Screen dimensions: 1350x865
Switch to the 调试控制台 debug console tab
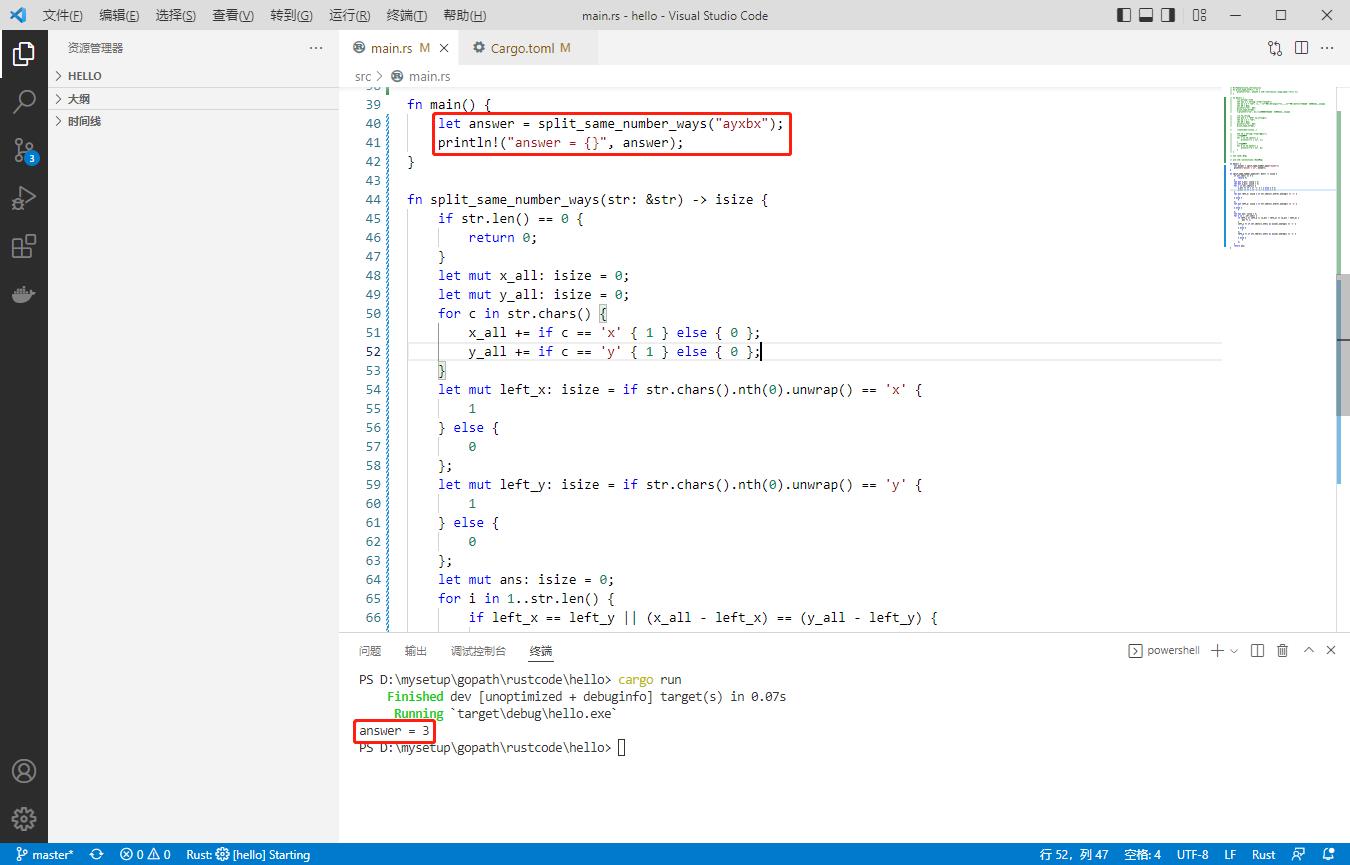478,651
